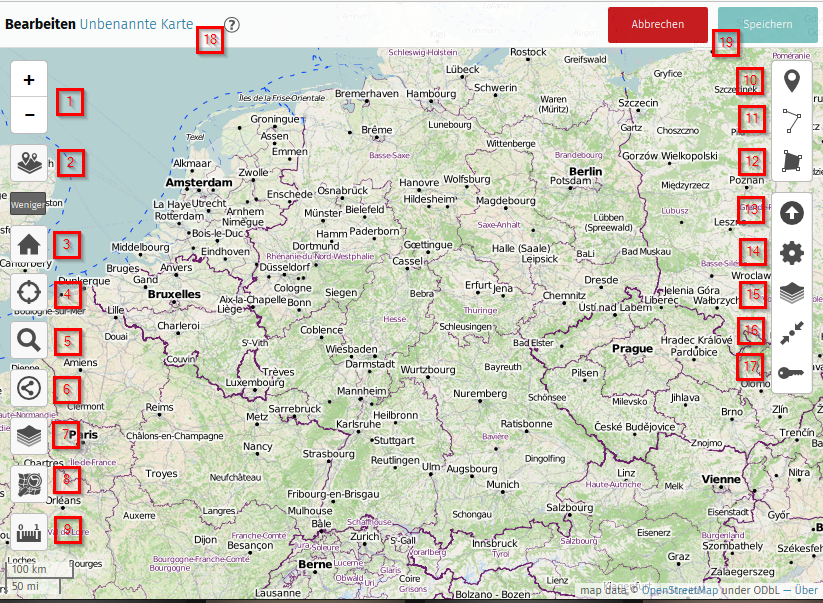The width and height of the screenshot is (823, 603).
Task: Open the share and embed icon
Action: [29, 388]
